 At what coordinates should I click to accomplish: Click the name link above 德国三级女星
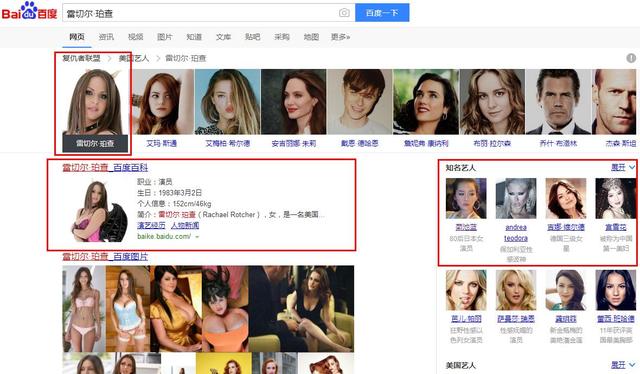click(x=566, y=227)
